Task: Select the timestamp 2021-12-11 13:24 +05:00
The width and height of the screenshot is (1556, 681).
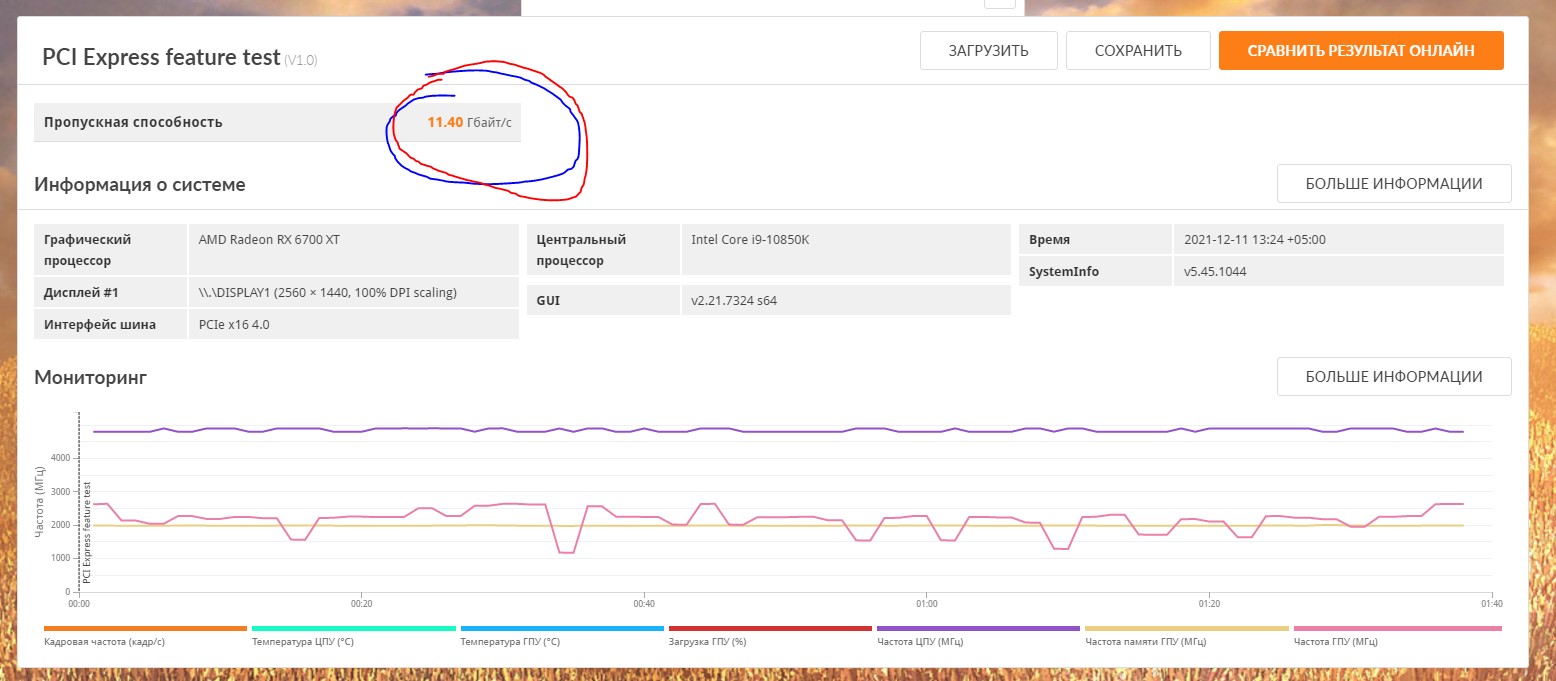Action: pyautogui.click(x=1255, y=240)
